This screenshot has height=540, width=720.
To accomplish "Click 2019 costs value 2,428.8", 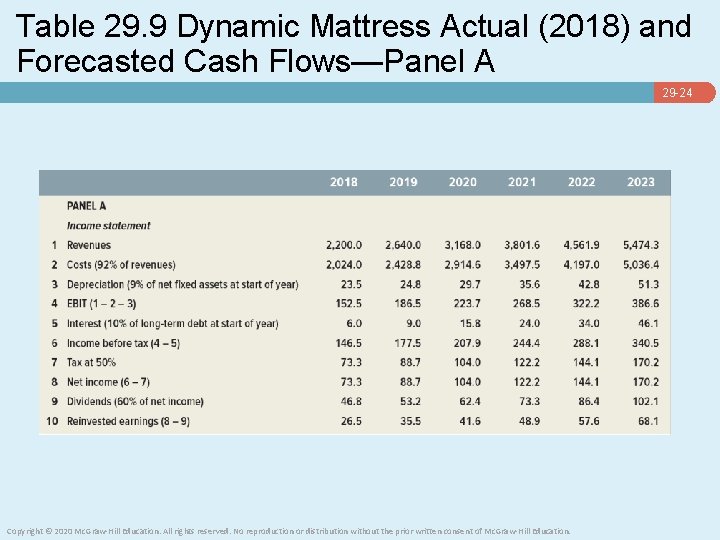I will [x=403, y=265].
